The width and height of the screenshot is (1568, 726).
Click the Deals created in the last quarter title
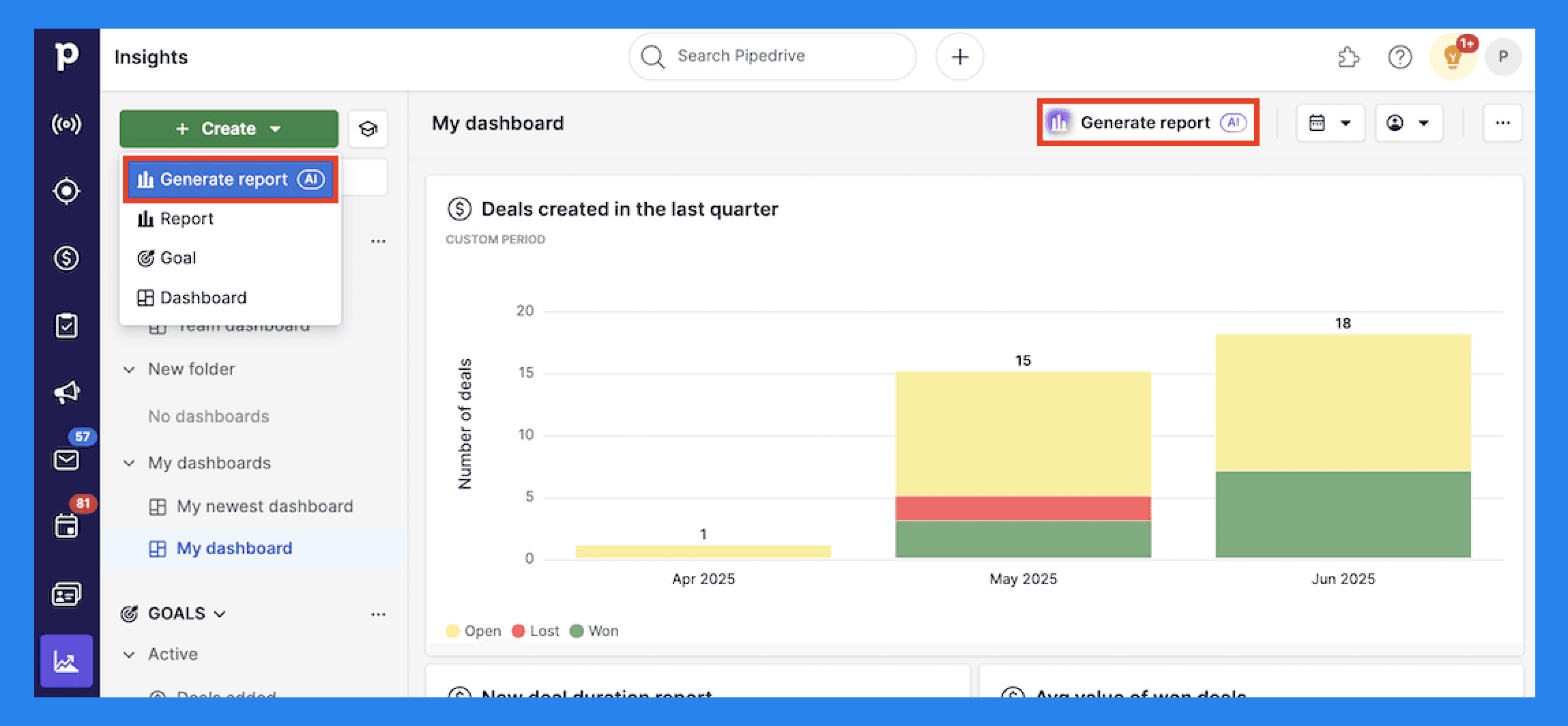tap(630, 209)
